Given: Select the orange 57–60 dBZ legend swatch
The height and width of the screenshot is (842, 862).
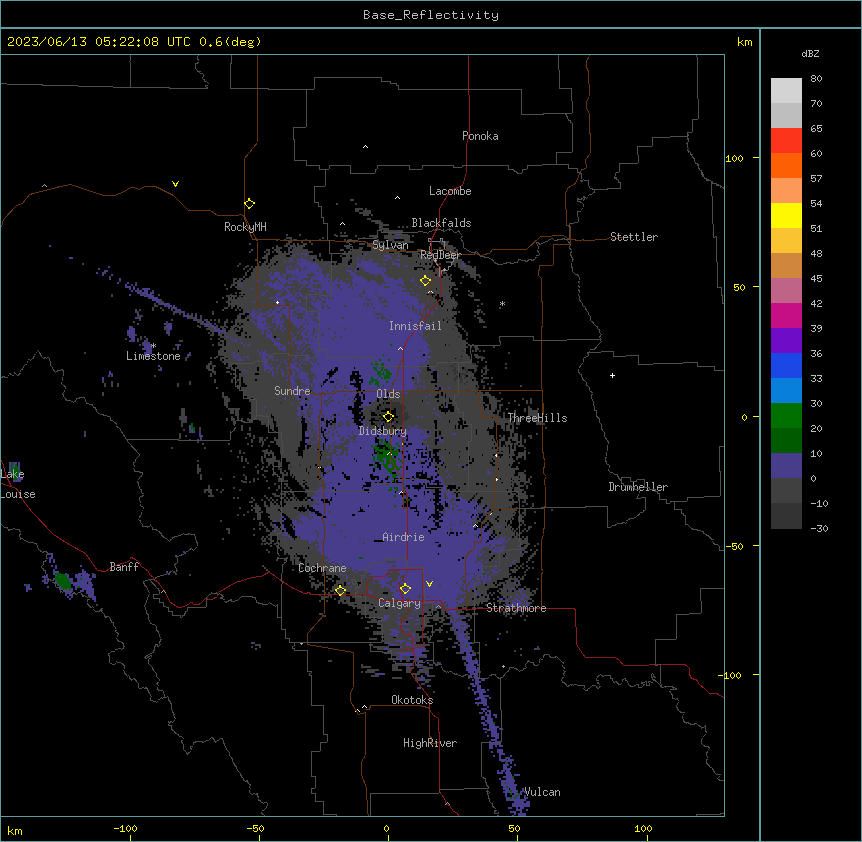Looking at the screenshot, I should pyautogui.click(x=786, y=165).
